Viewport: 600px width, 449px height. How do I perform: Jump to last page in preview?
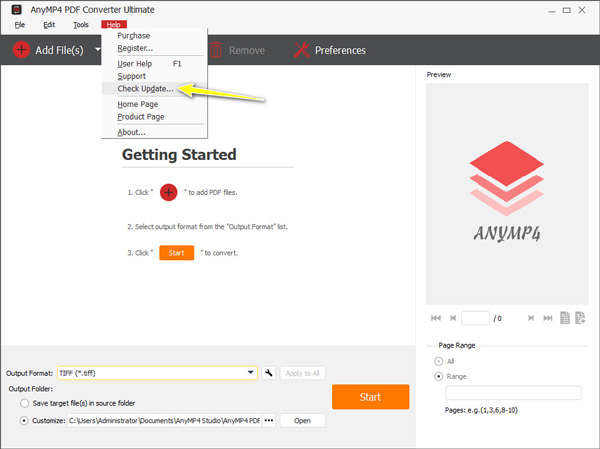(x=548, y=318)
